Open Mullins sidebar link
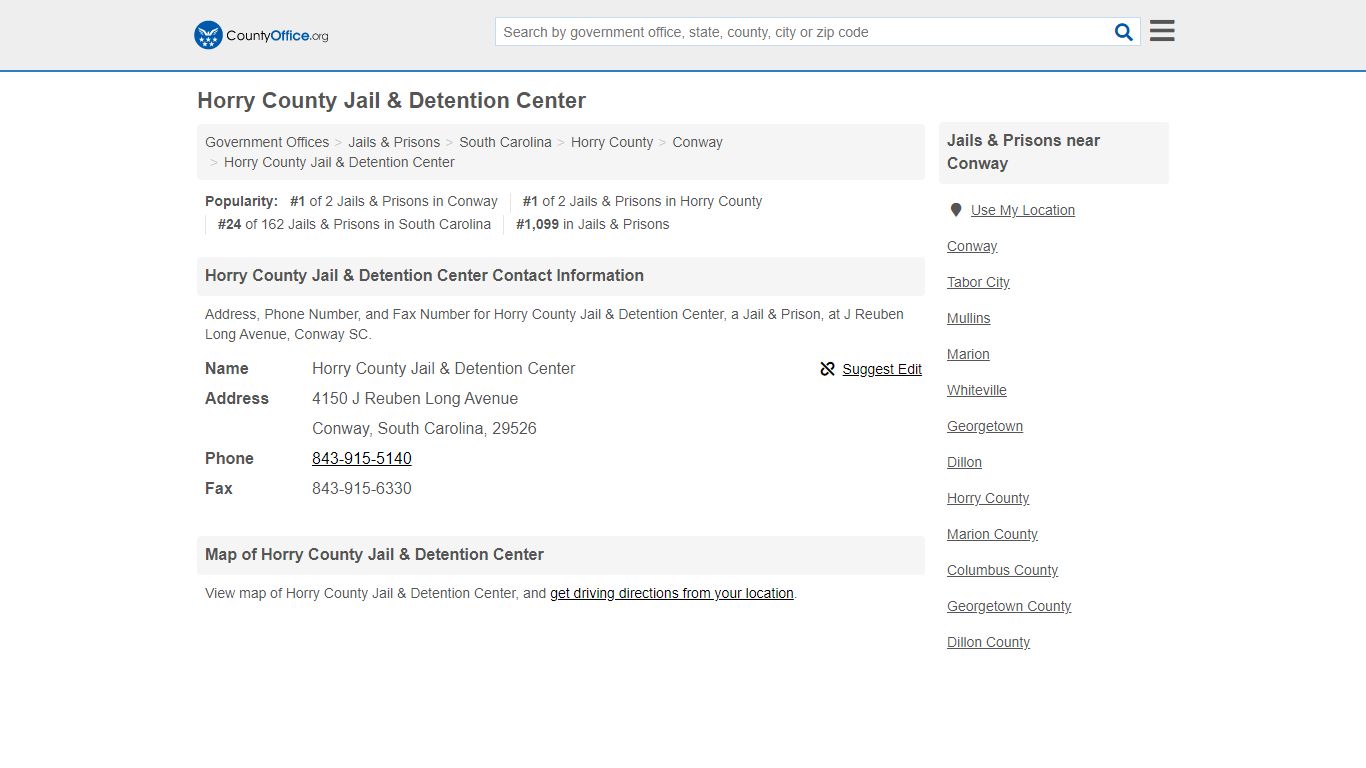This screenshot has width=1366, height=768. tap(969, 318)
